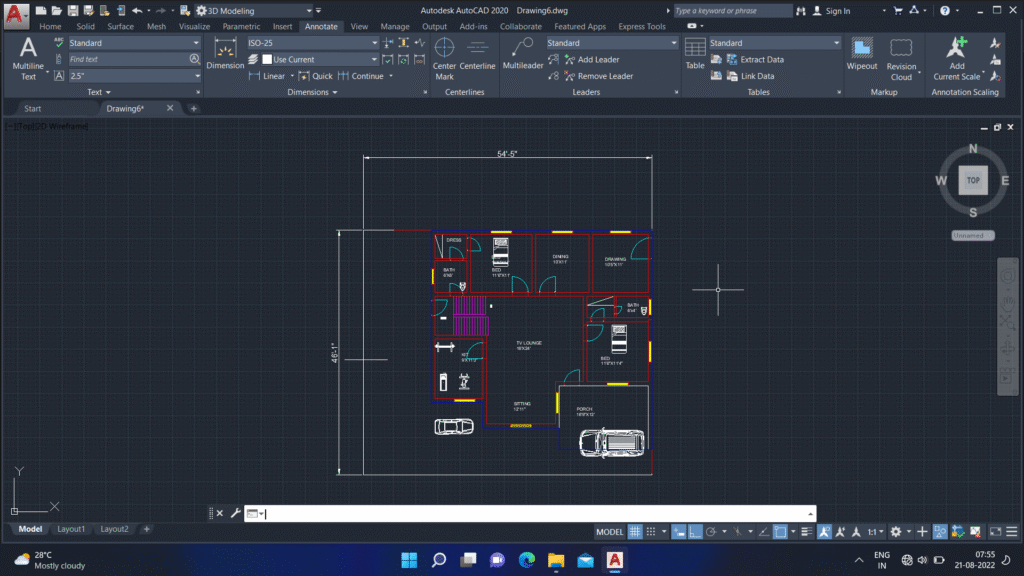The width and height of the screenshot is (1024, 576).
Task: Click the TOP face of the ViewCube
Action: [x=973, y=180]
